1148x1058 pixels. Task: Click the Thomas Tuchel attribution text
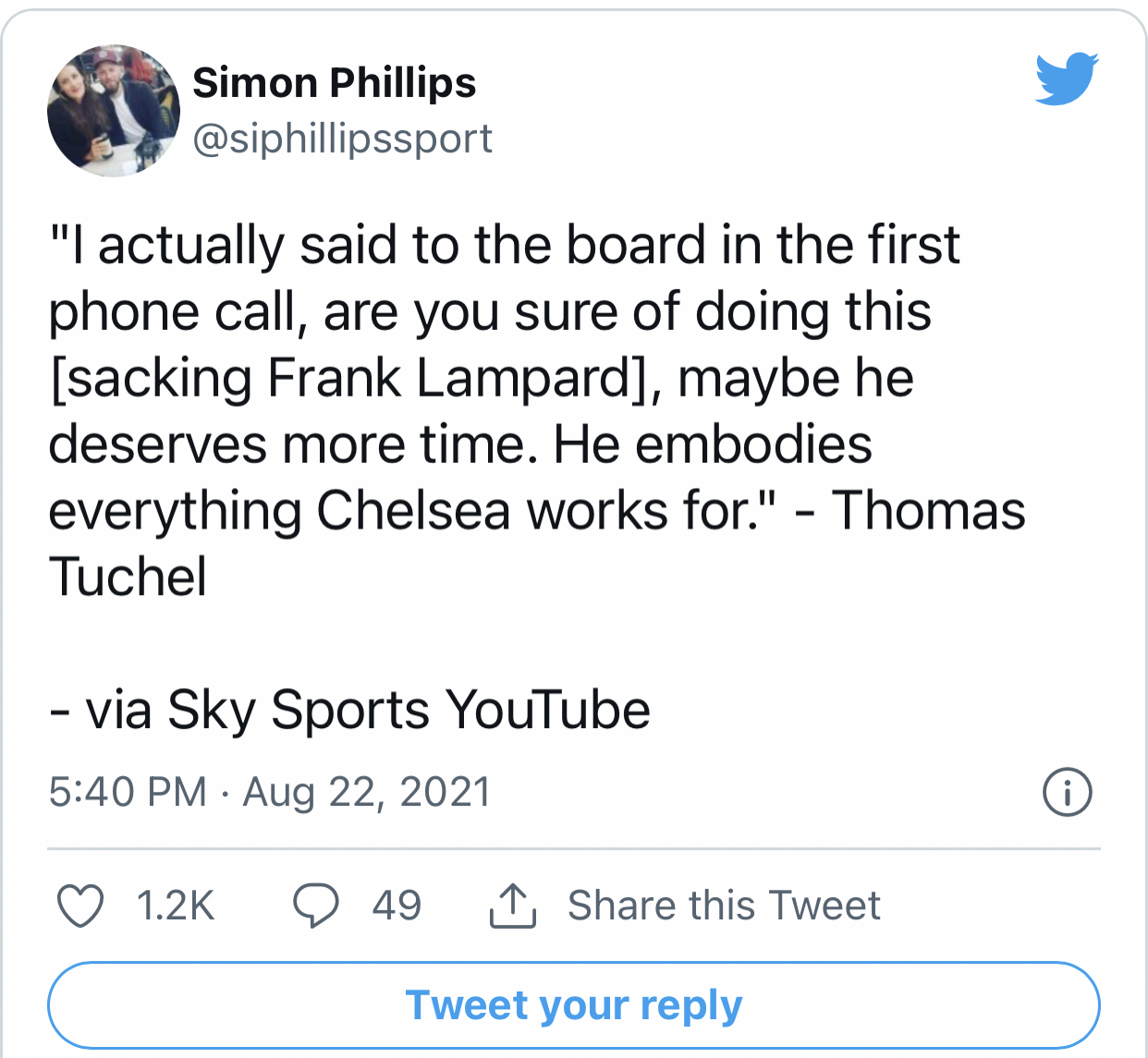coord(928,511)
